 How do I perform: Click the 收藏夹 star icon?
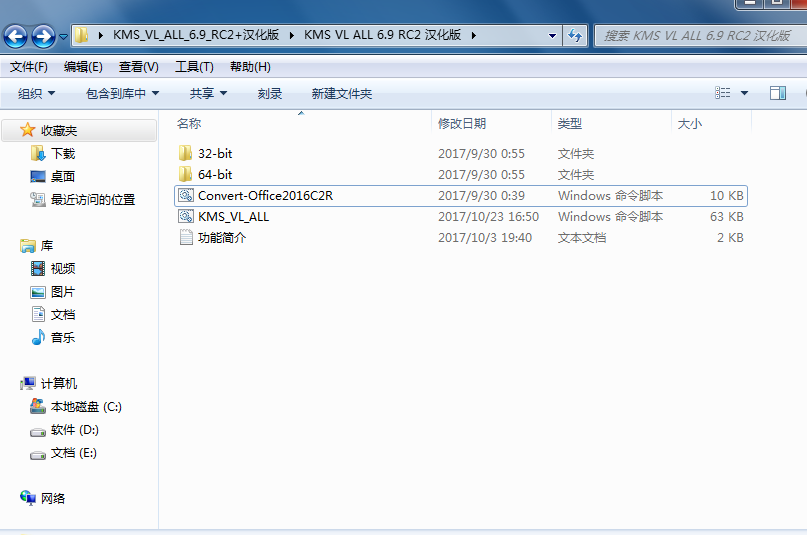[x=27, y=130]
